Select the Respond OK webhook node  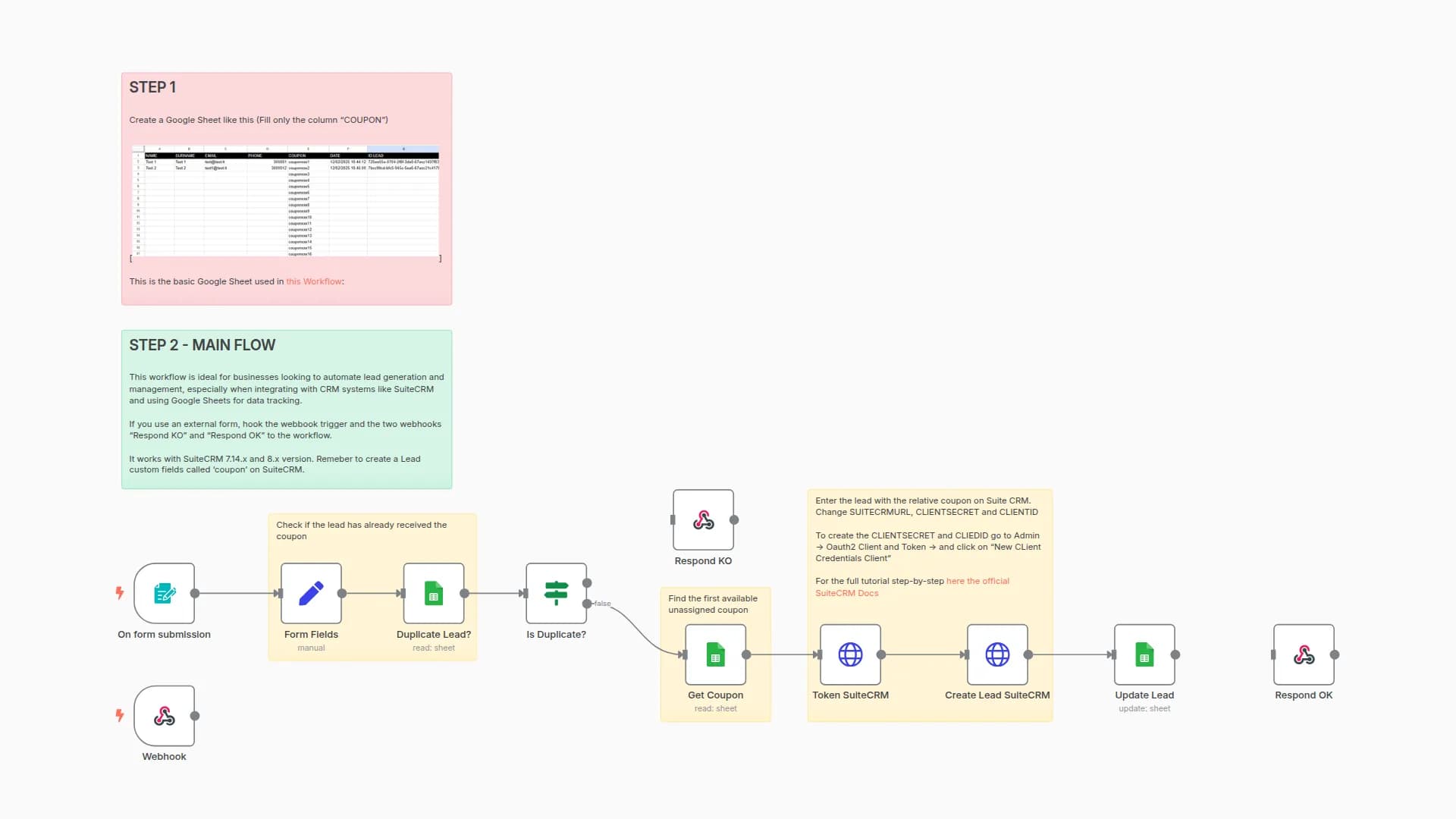click(x=1304, y=654)
